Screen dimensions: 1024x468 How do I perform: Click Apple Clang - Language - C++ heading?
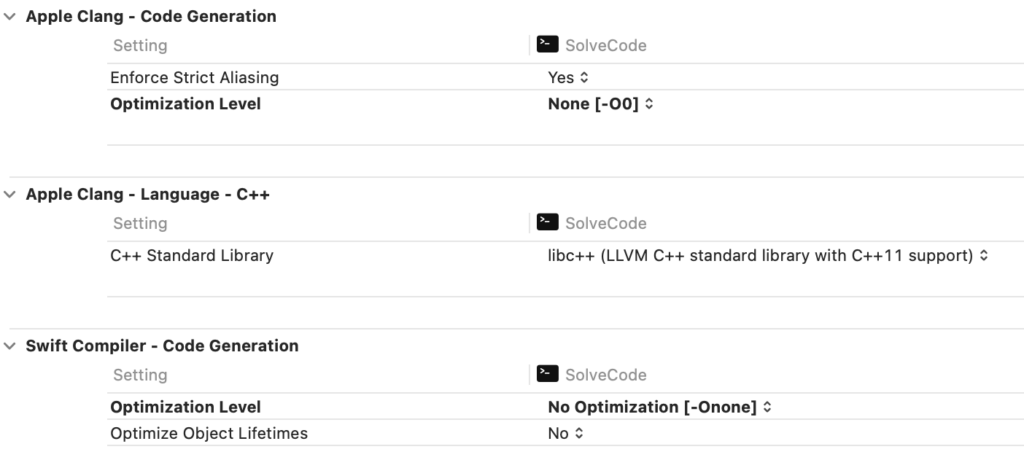coord(148,195)
